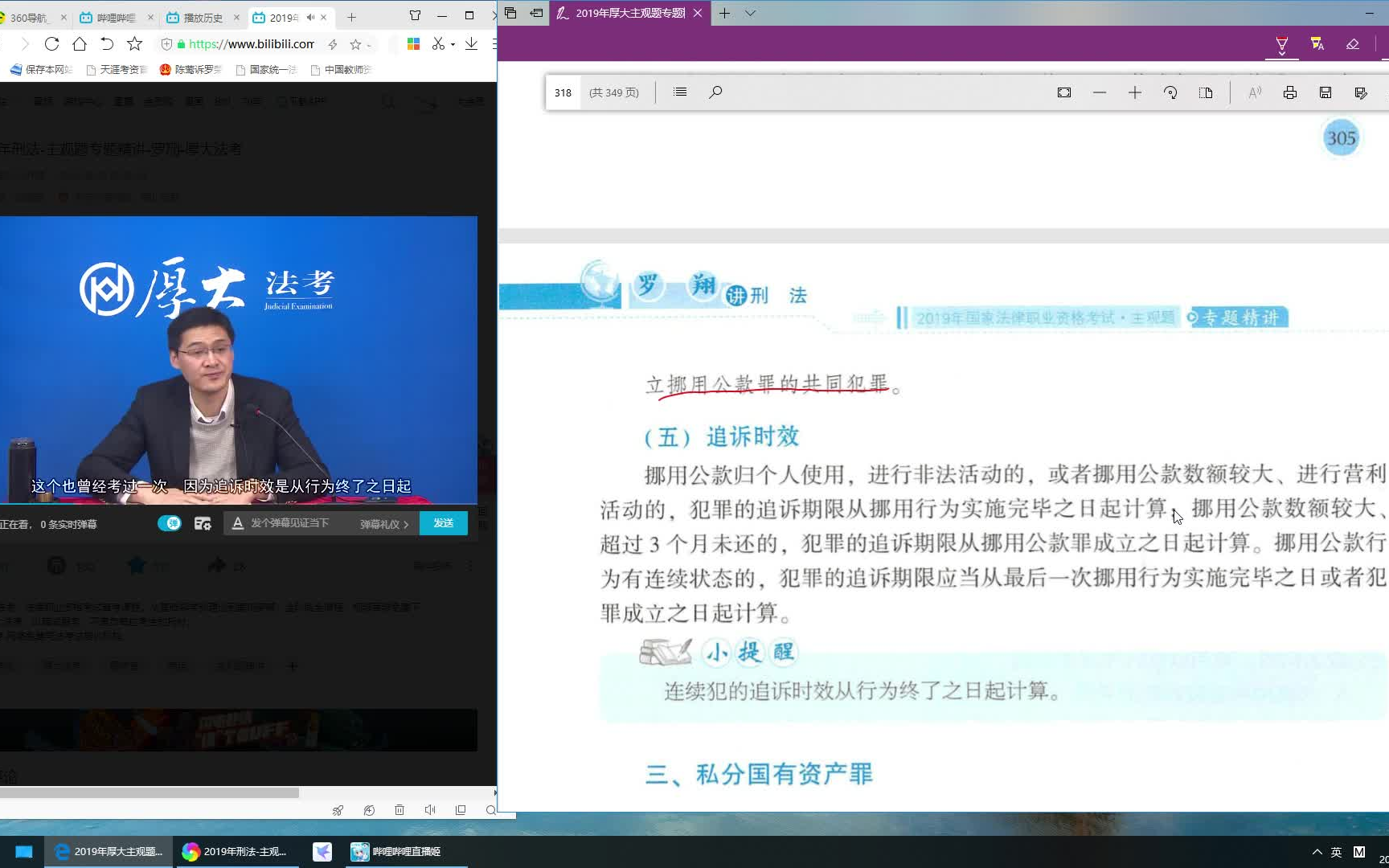The height and width of the screenshot is (868, 1389).
Task: Open the compatibility mode lightning icon
Action: pyautogui.click(x=333, y=44)
